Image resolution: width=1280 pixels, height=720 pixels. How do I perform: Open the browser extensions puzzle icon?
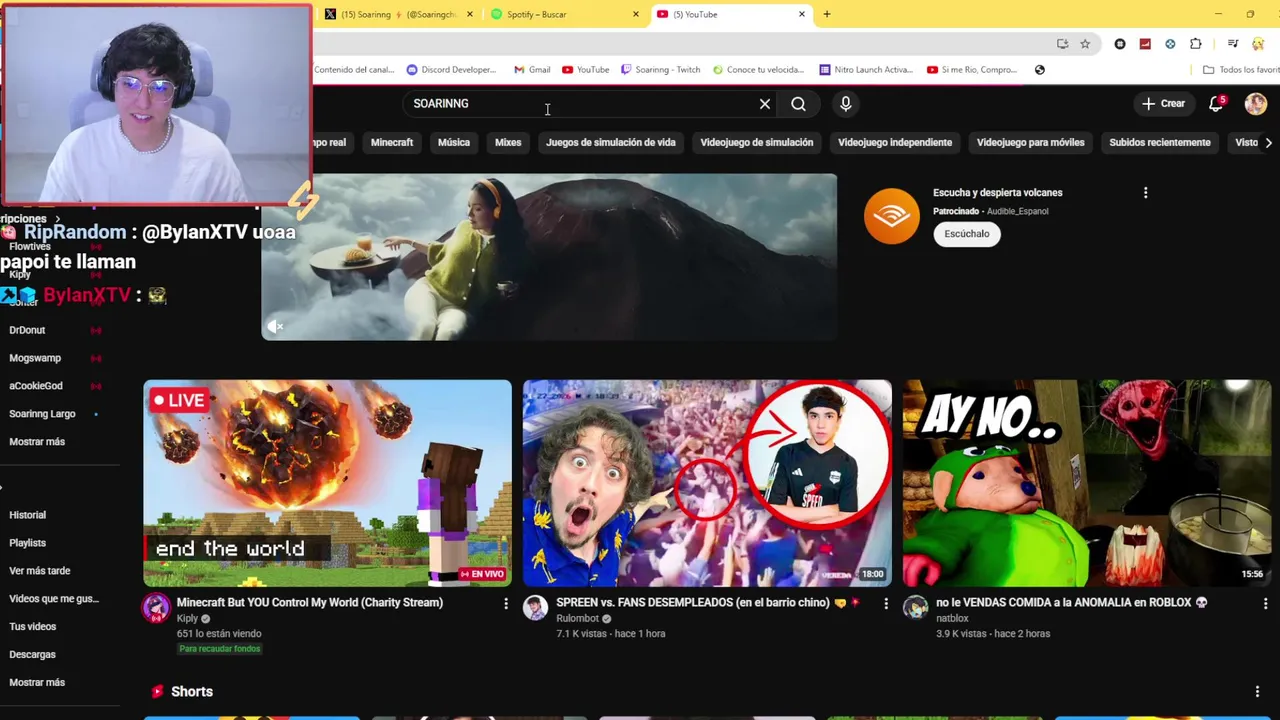[1196, 44]
